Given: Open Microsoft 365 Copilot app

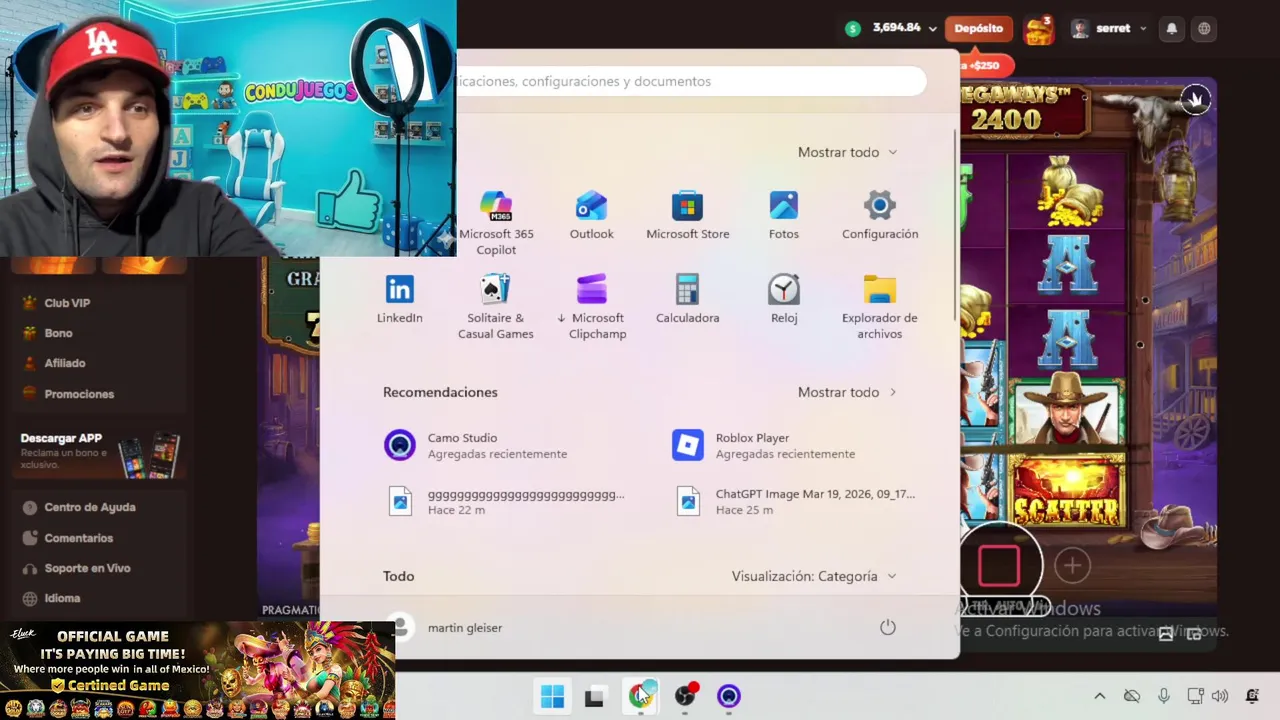Looking at the screenshot, I should [x=496, y=222].
